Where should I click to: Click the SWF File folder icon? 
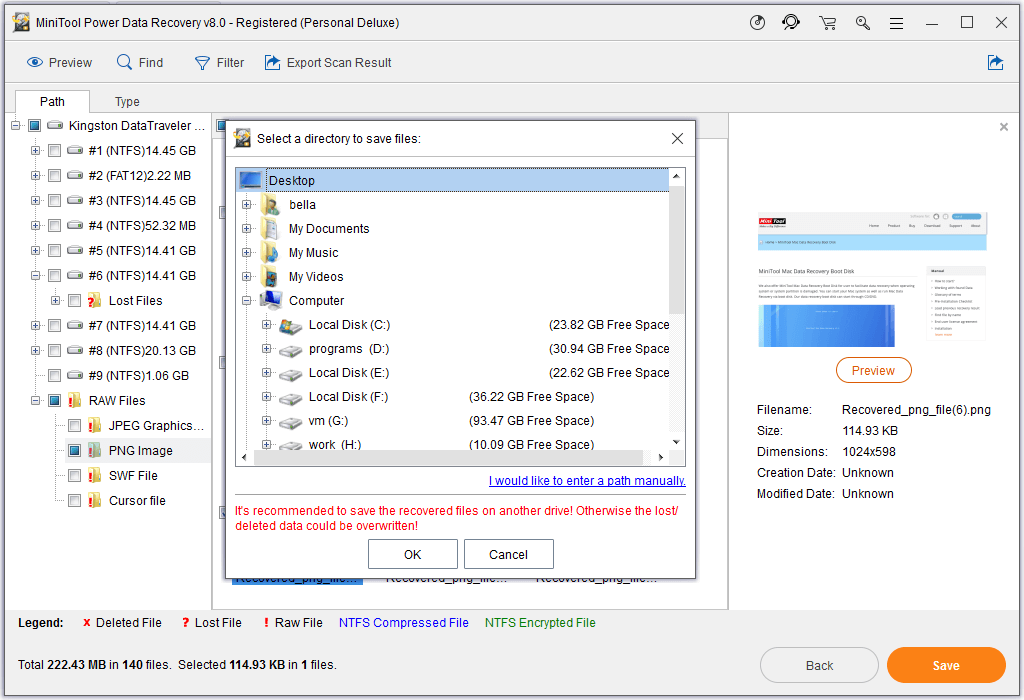(x=95, y=475)
